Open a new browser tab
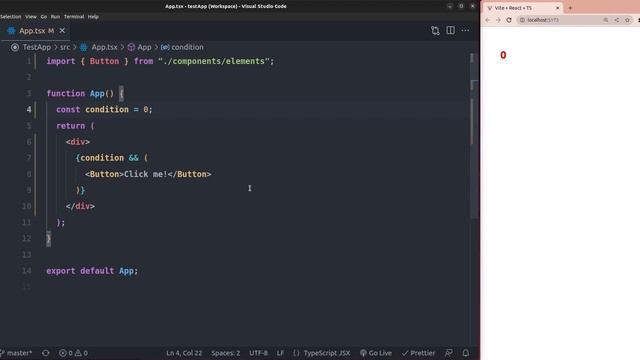 tap(570, 8)
